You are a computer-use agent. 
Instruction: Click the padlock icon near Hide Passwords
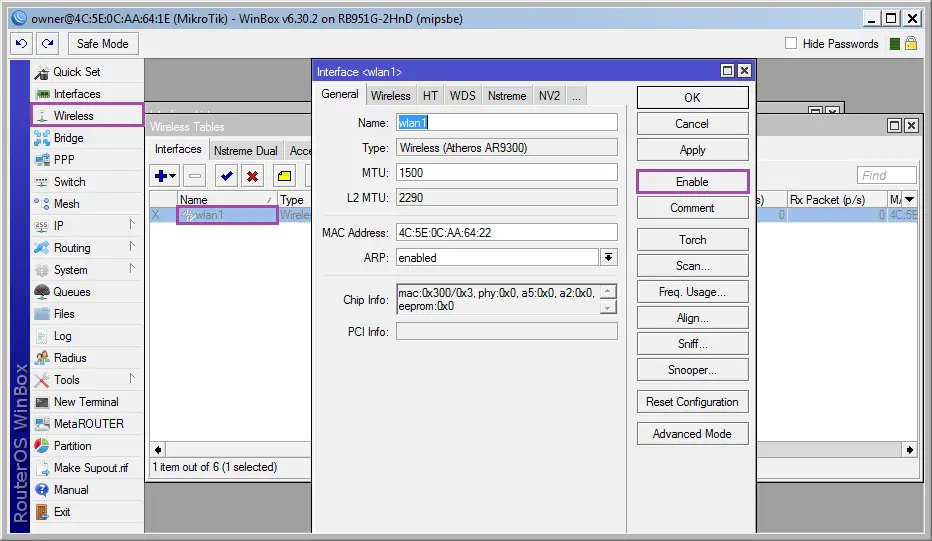pyautogui.click(x=911, y=43)
